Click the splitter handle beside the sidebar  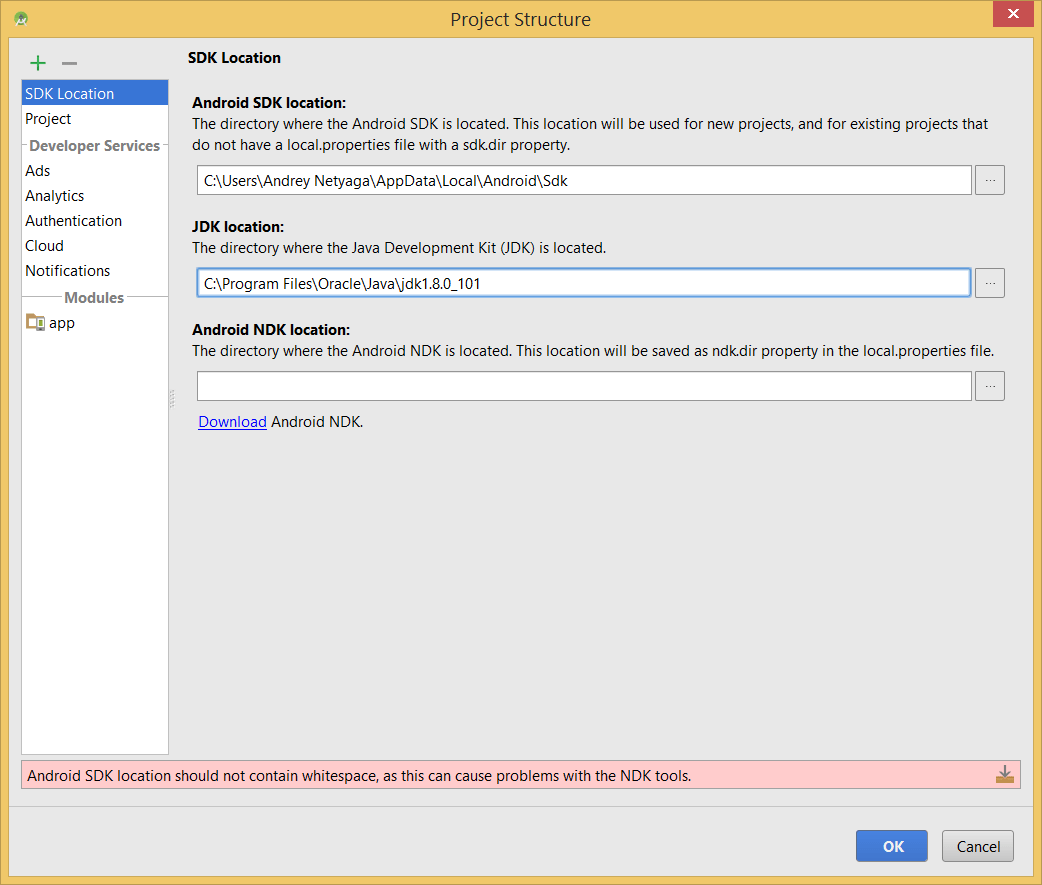pyautogui.click(x=172, y=398)
